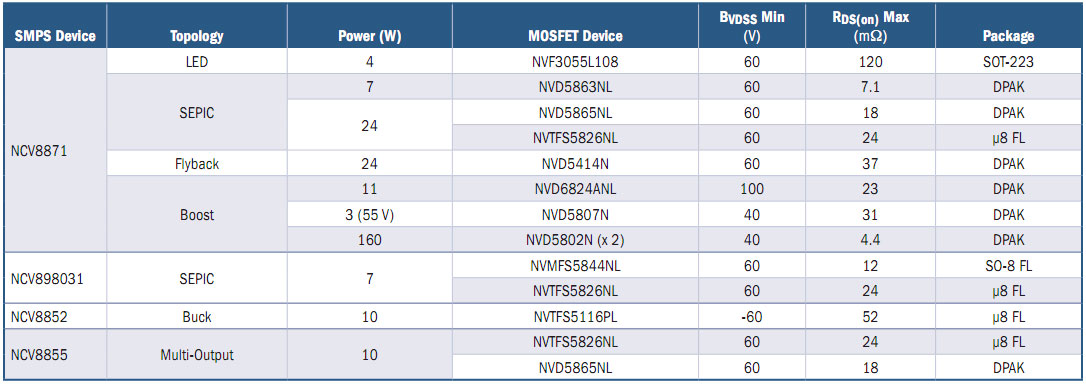Select the SO-8 FL package cell
This screenshot has width=1086, height=384.
[x=1008, y=266]
